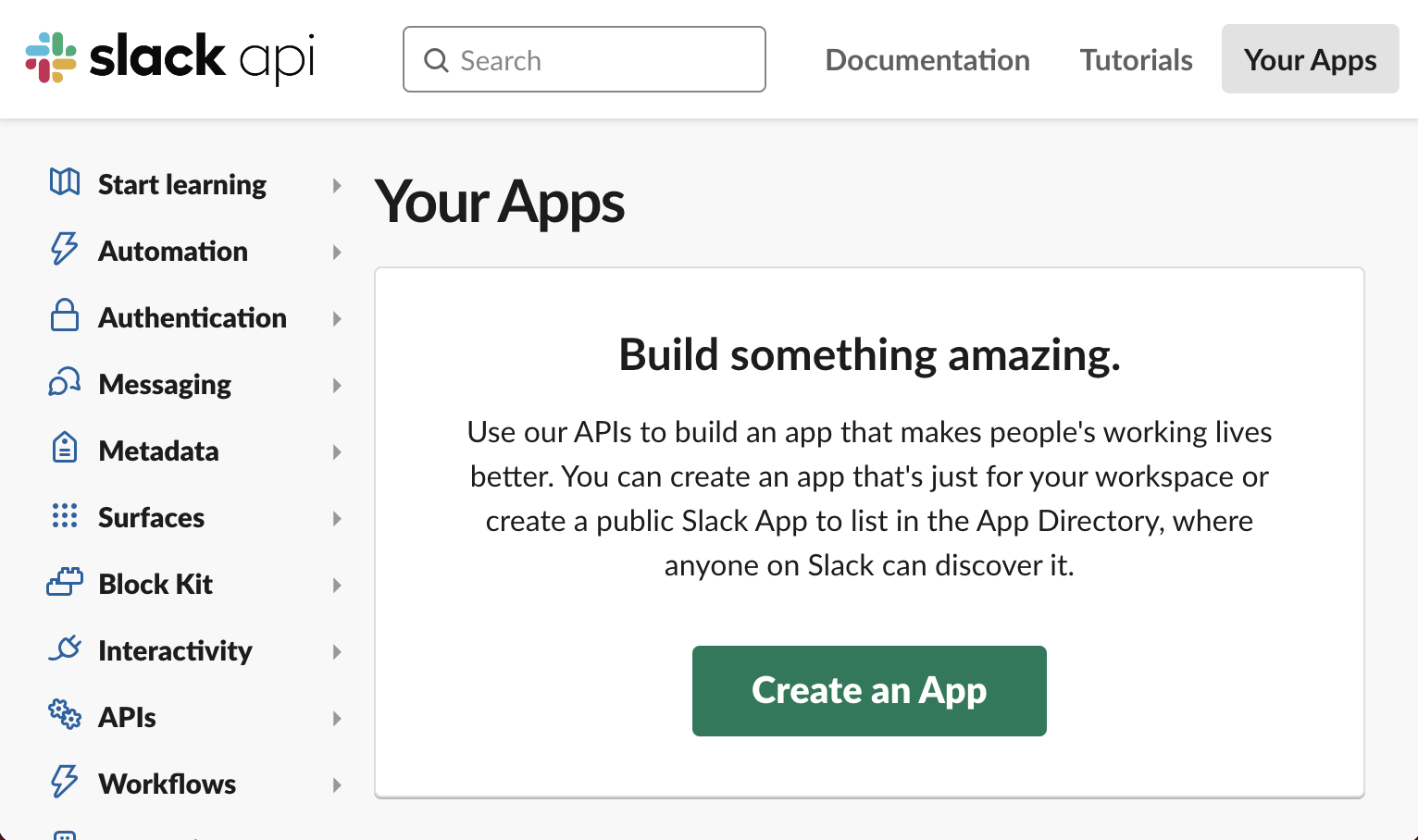
Task: Open the Surfaces sidebar item
Action: coord(151,518)
